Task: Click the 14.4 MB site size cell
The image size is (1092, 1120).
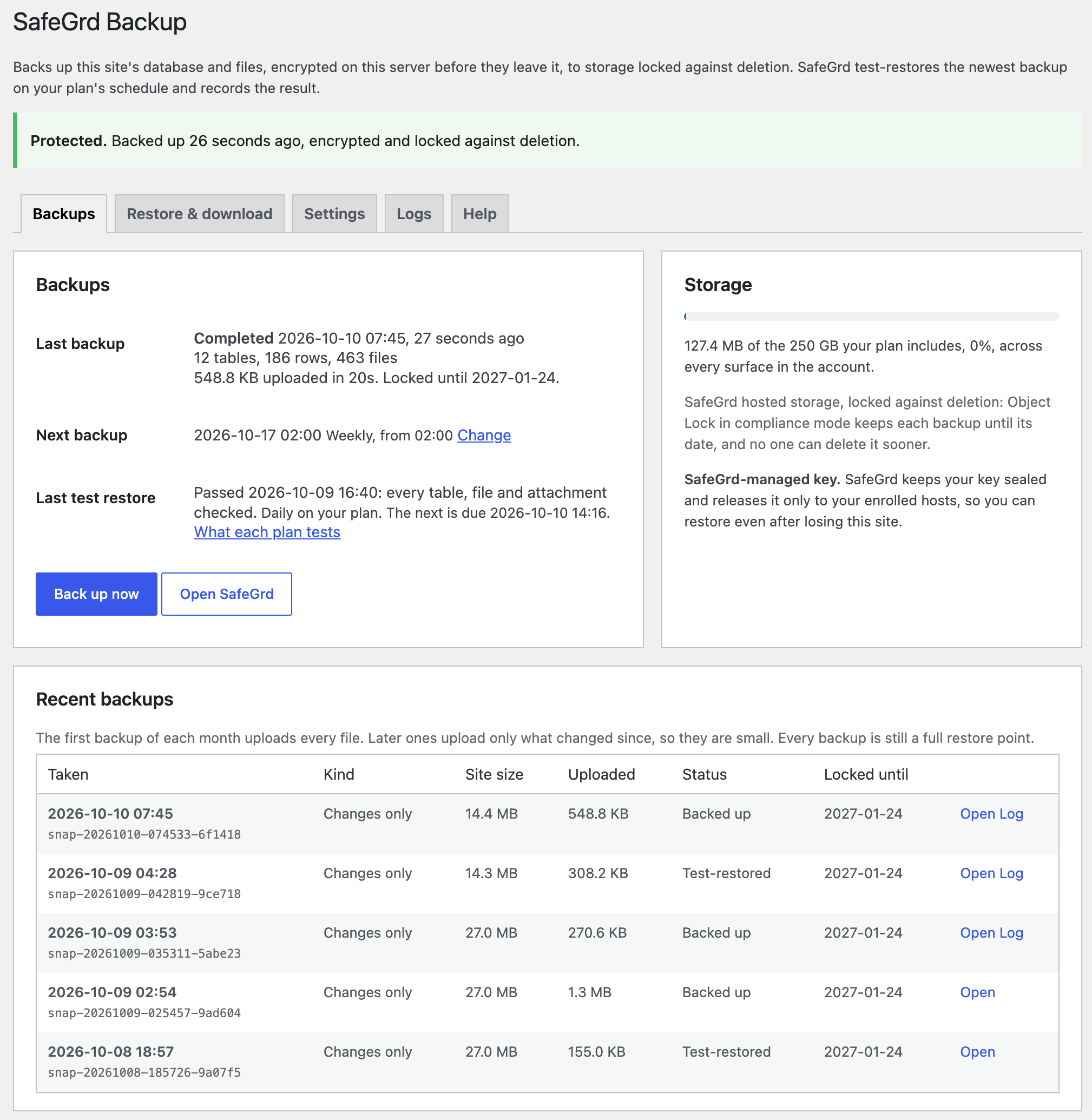Action: coord(491,814)
